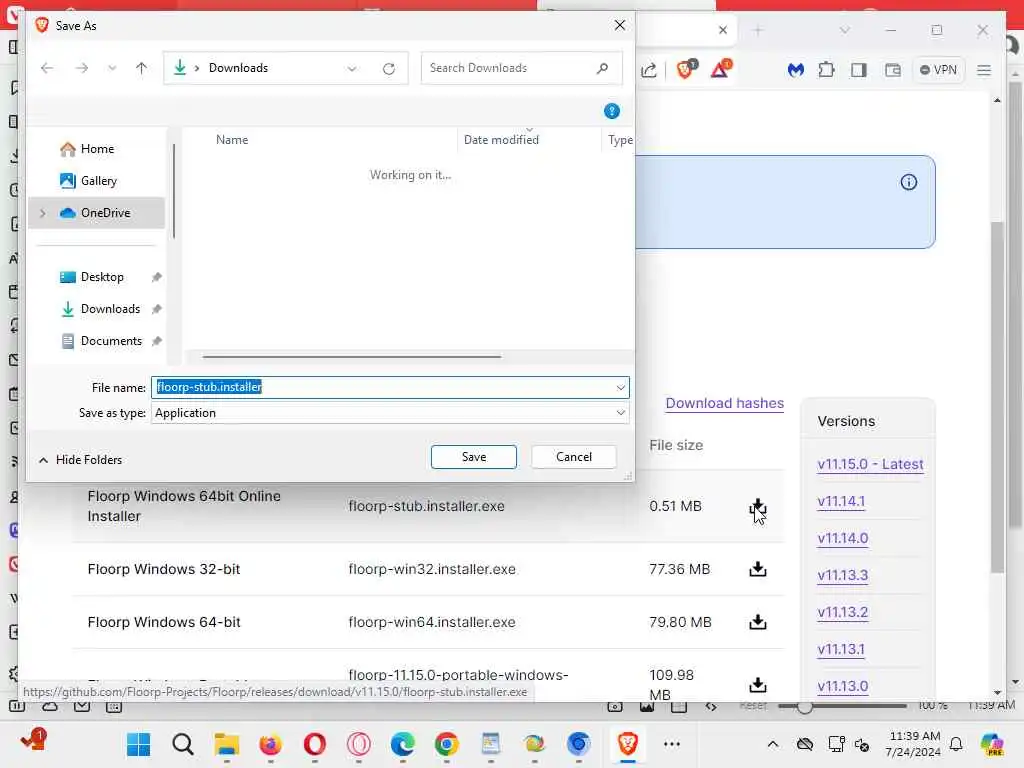Go forward in the Save As dialog
Viewport: 1024px width, 768px height.
pyautogui.click(x=82, y=68)
